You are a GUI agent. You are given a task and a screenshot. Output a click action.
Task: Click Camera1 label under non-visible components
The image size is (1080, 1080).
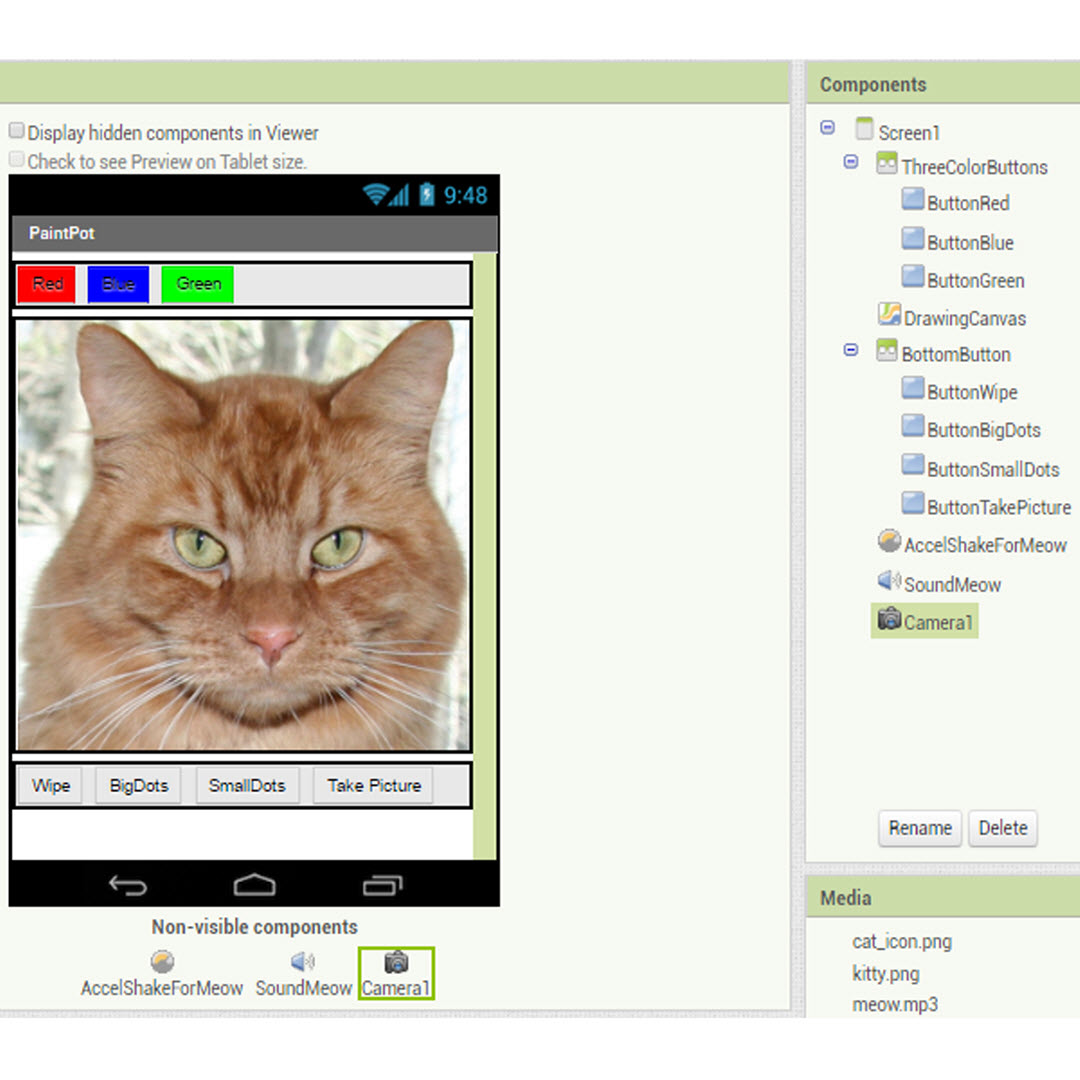(x=395, y=988)
